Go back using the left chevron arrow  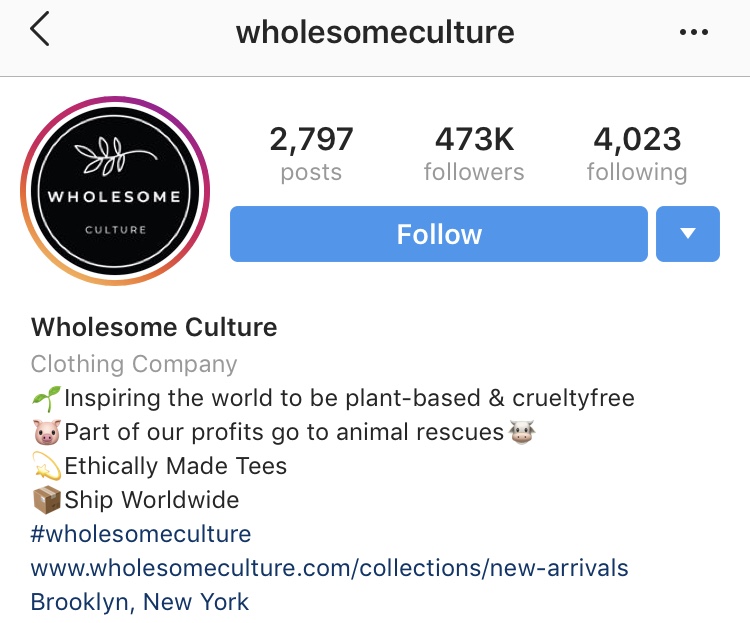point(40,29)
